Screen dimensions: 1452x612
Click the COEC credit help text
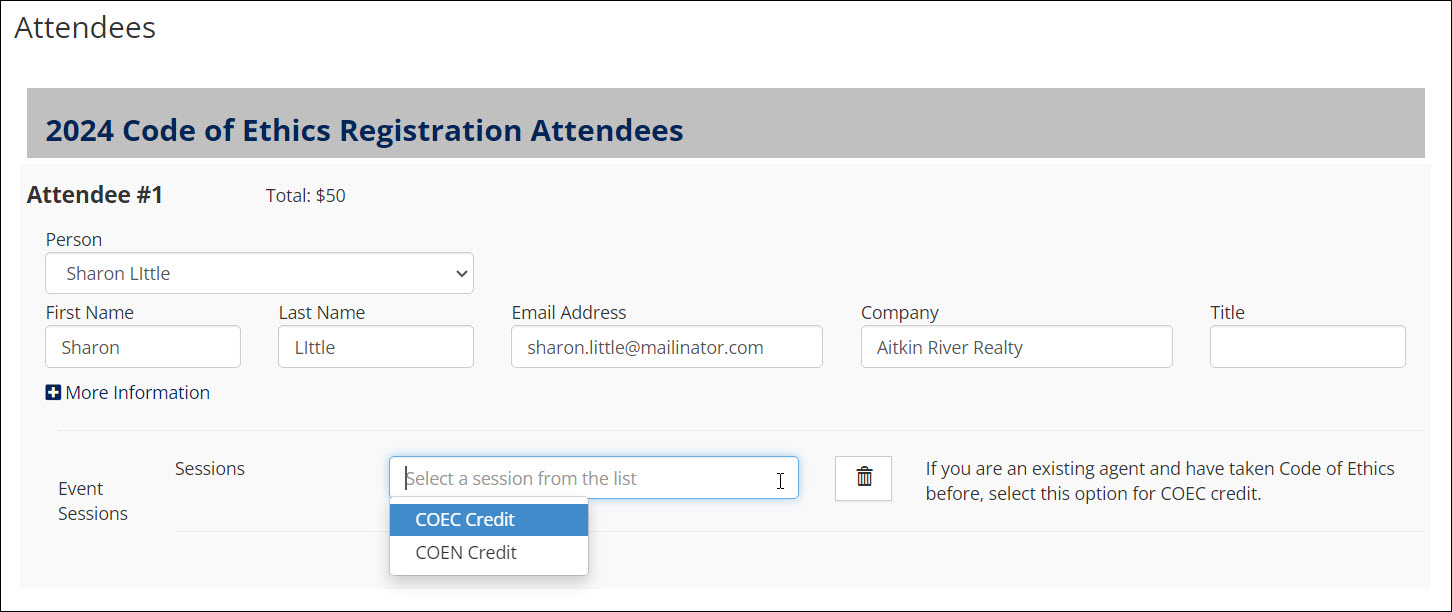coord(1160,481)
